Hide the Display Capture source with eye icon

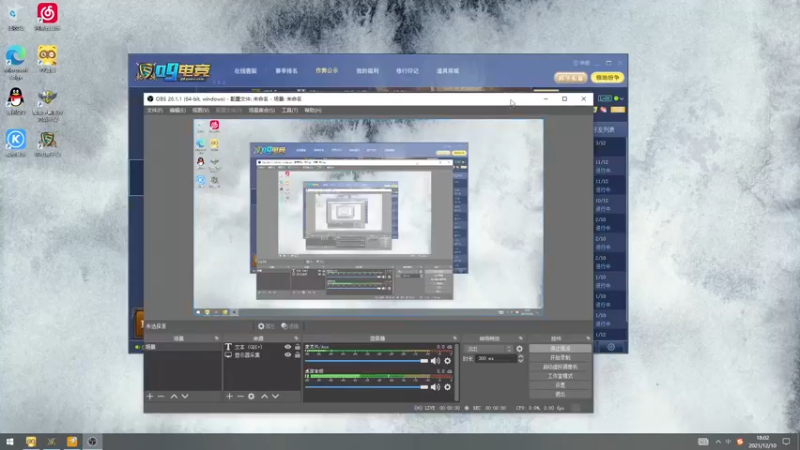pyautogui.click(x=288, y=355)
